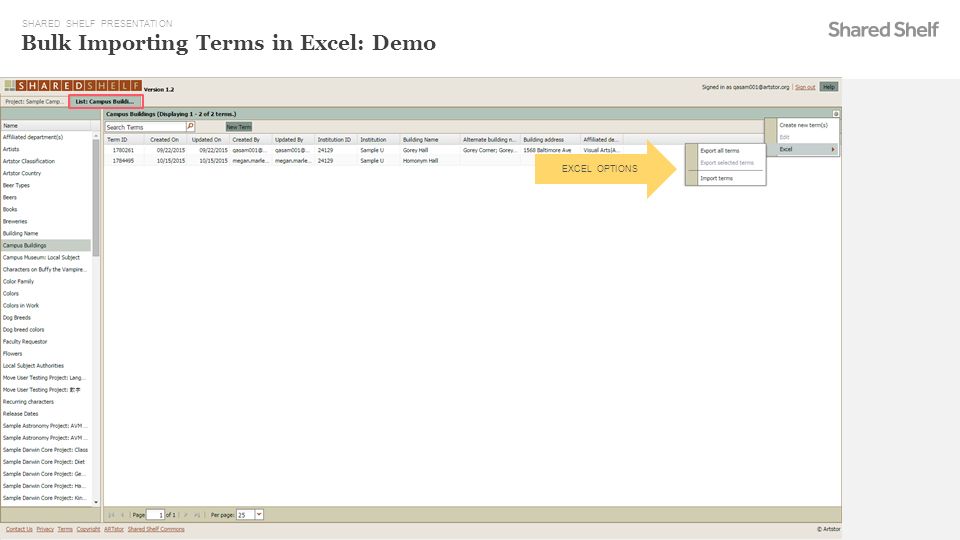Image resolution: width=960 pixels, height=540 pixels.
Task: Click the Edit menu entry
Action: coord(784,137)
